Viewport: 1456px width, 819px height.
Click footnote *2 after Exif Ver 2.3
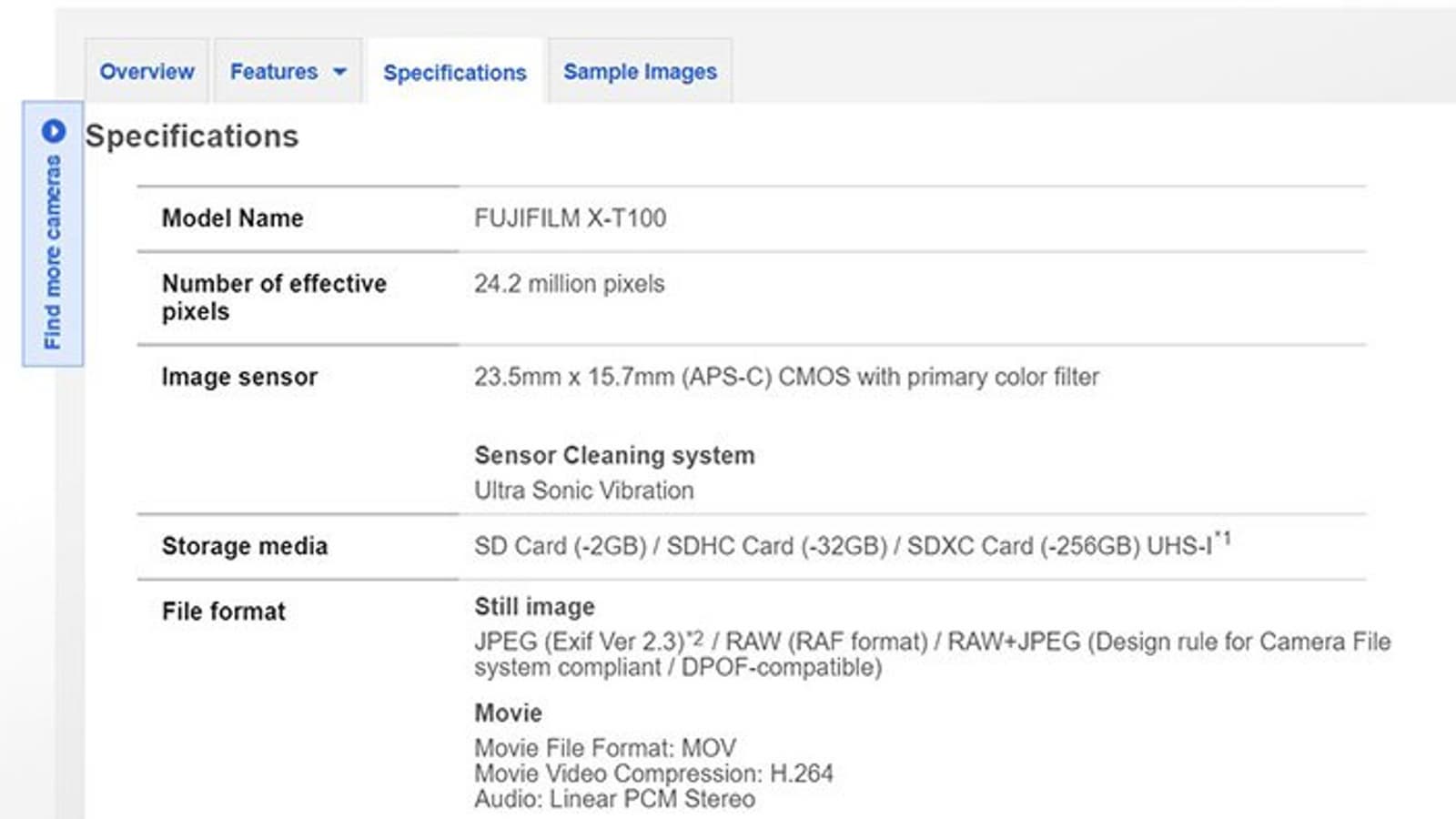click(x=694, y=636)
